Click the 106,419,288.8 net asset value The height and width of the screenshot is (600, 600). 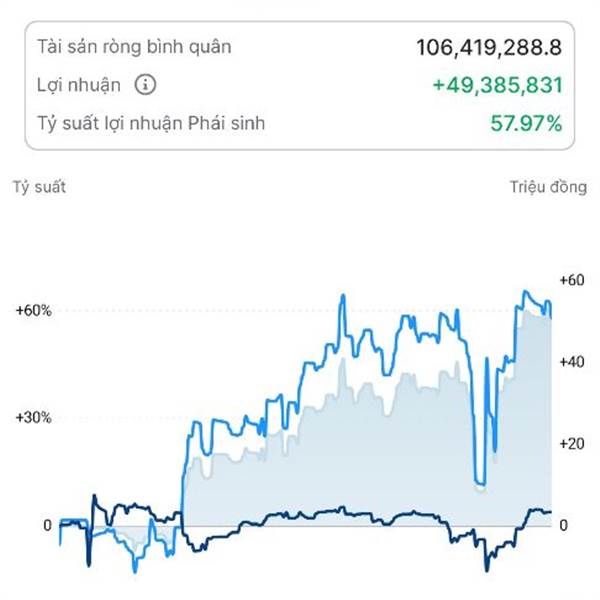tap(489, 47)
